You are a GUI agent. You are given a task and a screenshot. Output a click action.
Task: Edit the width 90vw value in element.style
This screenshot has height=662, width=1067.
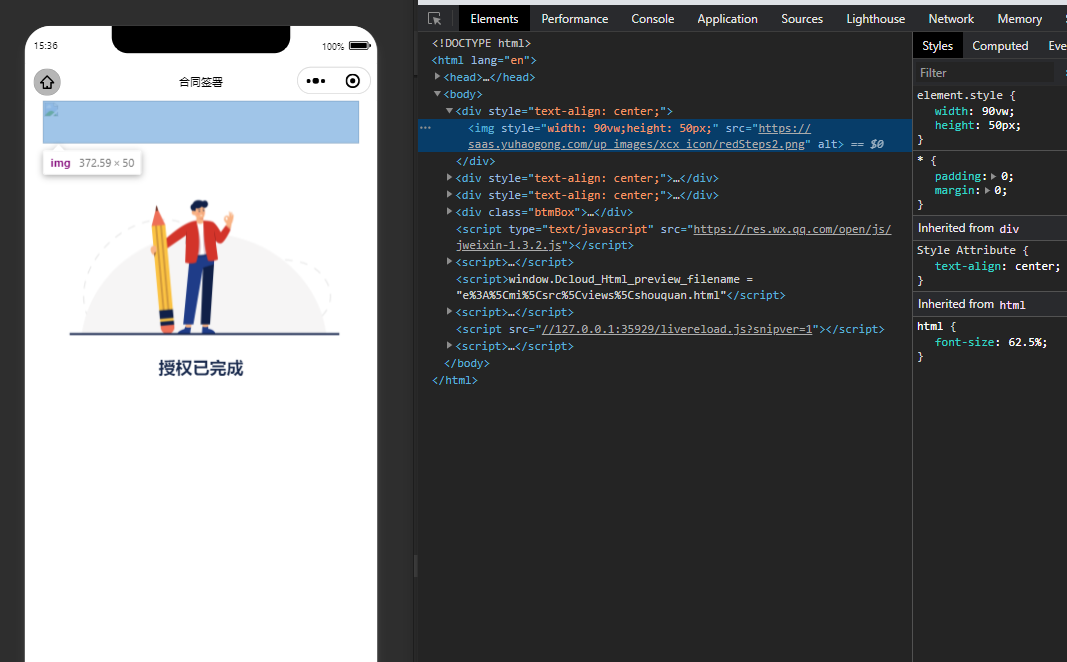[x=996, y=111]
